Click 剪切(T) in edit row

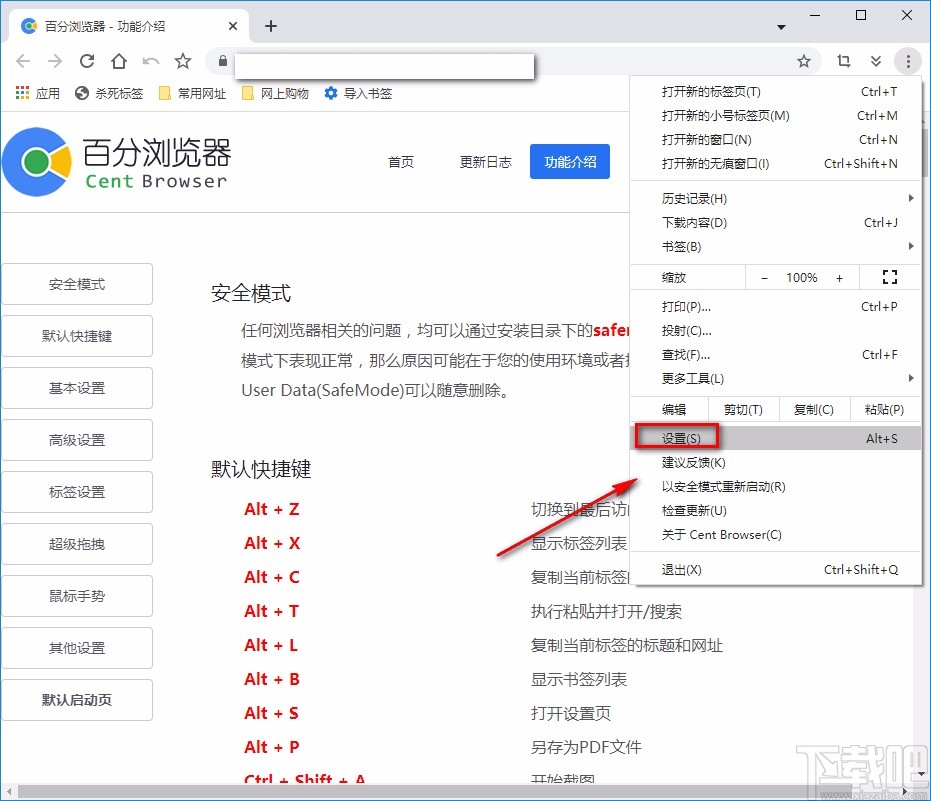743,409
